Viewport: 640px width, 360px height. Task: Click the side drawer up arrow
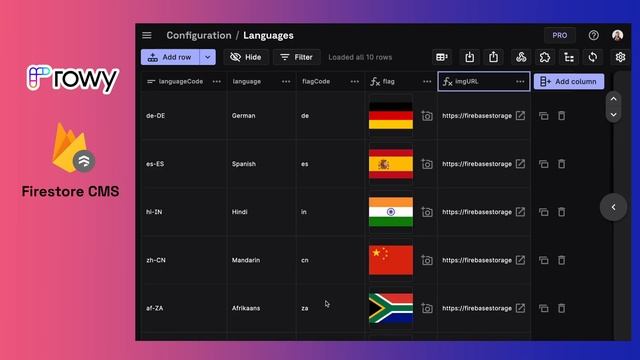click(x=613, y=99)
